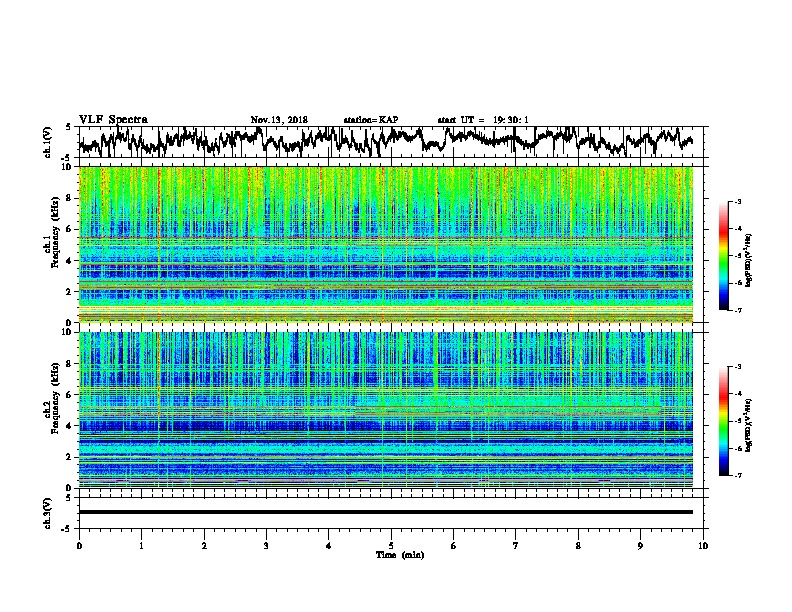Click the log(PSD) label beside ch.1 colorbar

749,260
